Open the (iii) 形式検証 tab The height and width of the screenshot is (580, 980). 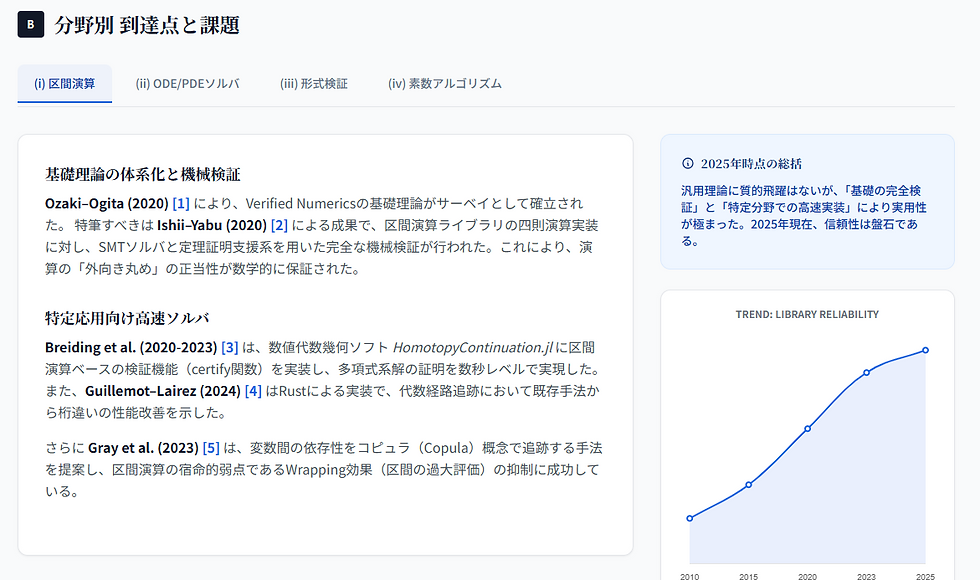click(x=314, y=84)
